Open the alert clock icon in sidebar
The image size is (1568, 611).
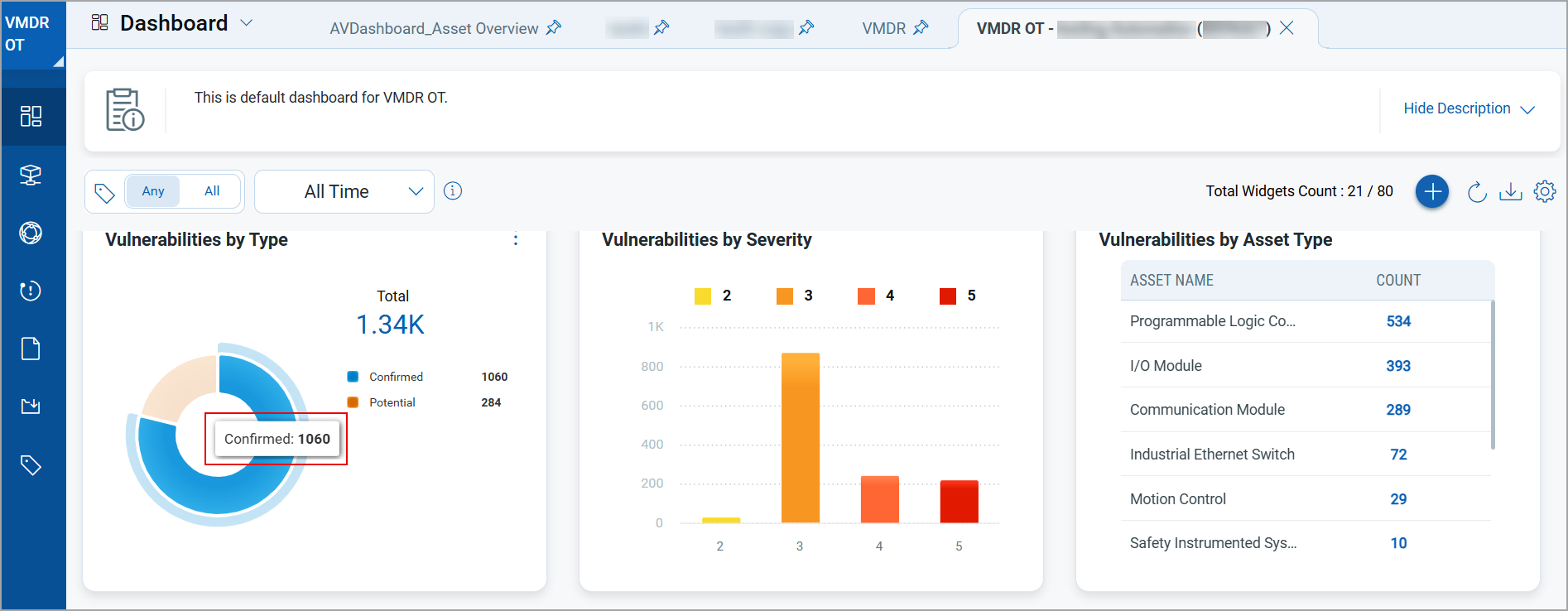pos(31,291)
